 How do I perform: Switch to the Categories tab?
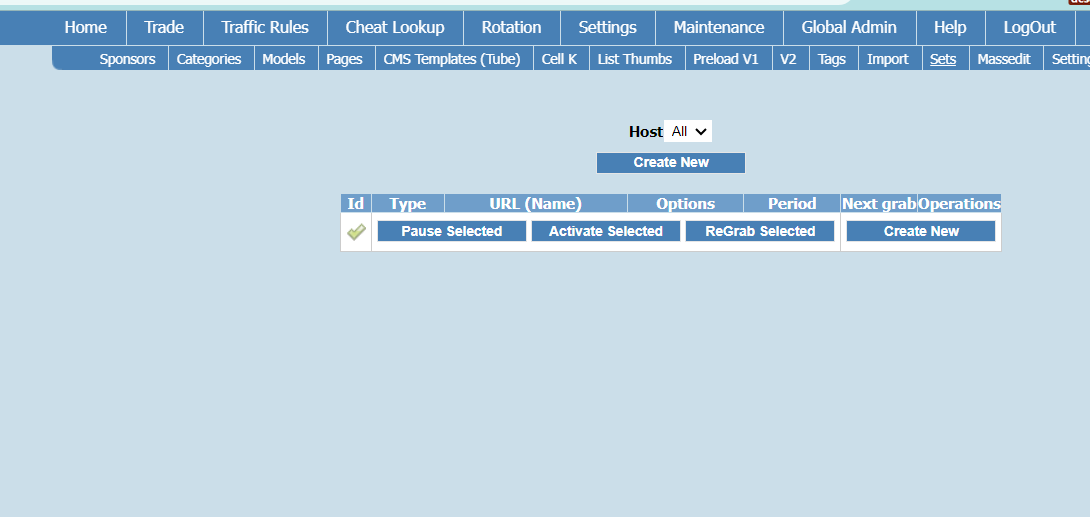pyautogui.click(x=209, y=59)
